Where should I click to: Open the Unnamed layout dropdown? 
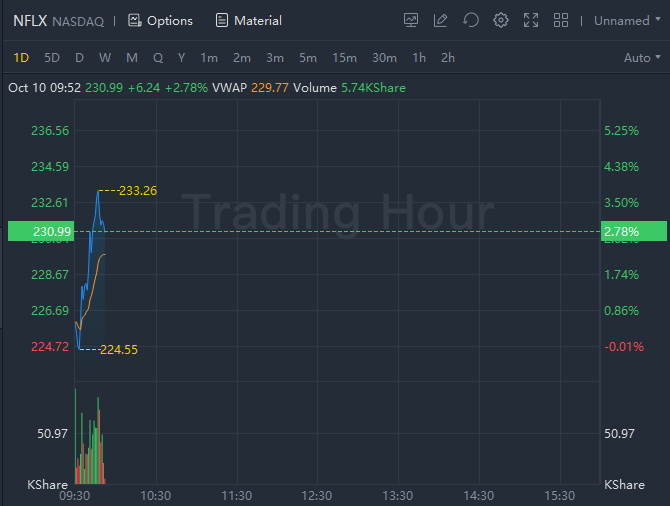[x=627, y=20]
